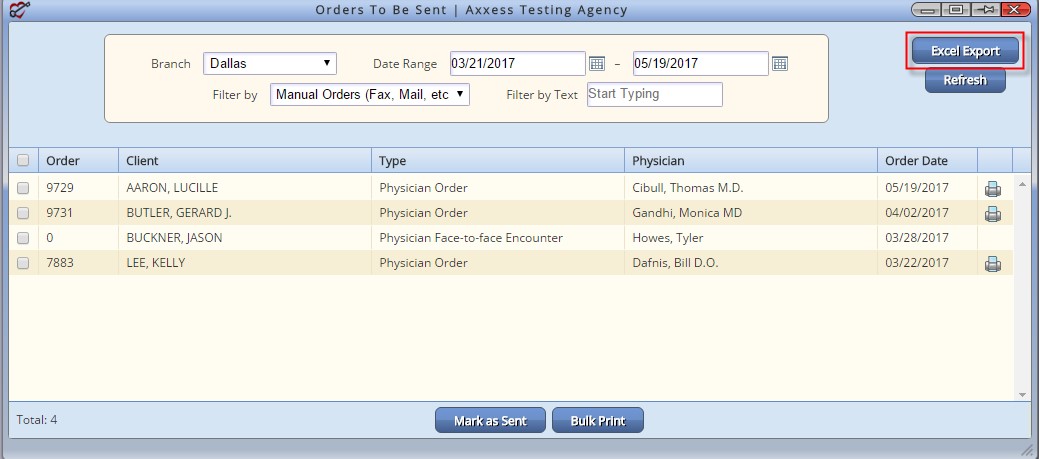Click the Axxess logo in title bar
The image size is (1039, 459).
point(20,10)
